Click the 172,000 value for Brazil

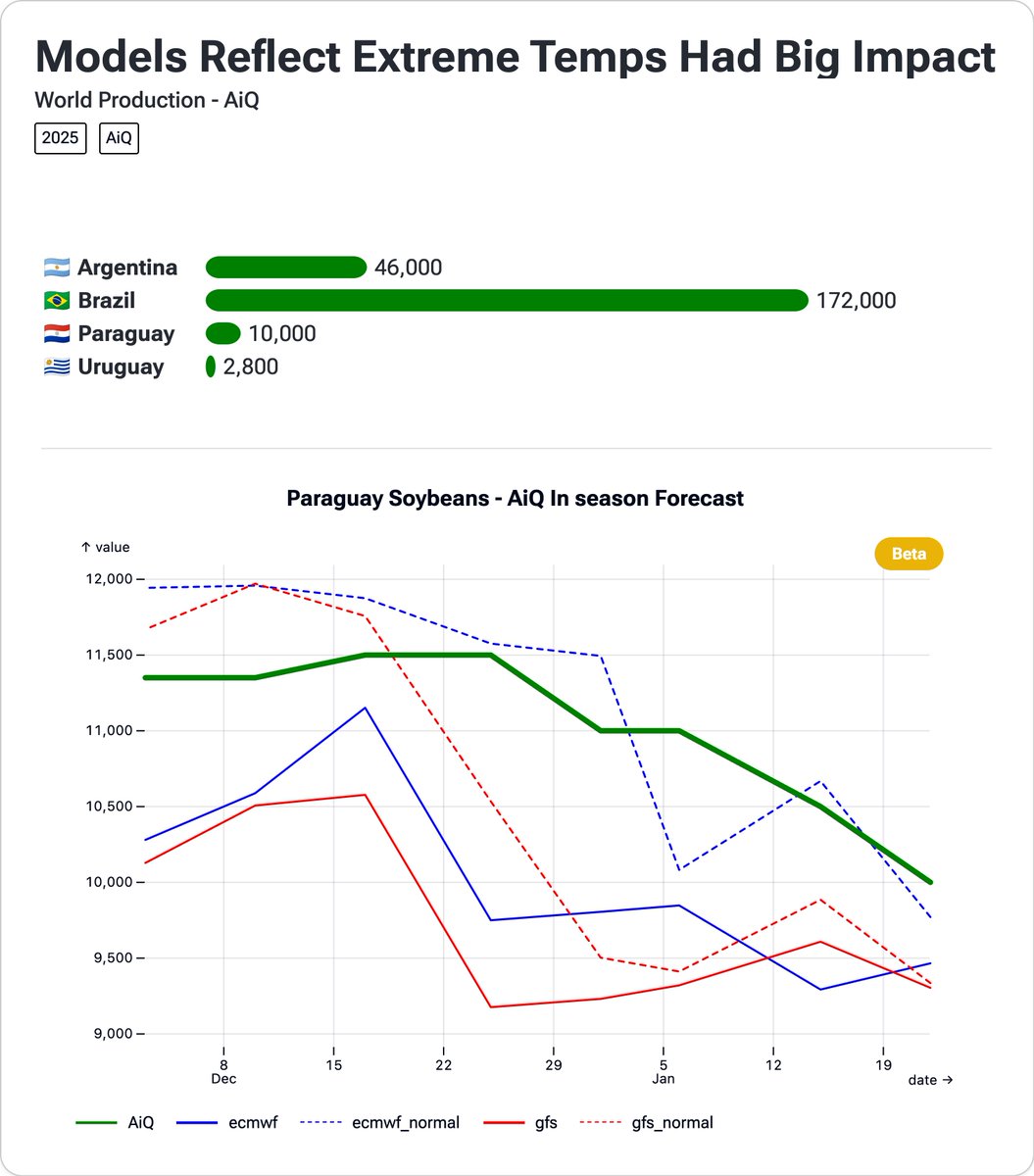(x=857, y=301)
